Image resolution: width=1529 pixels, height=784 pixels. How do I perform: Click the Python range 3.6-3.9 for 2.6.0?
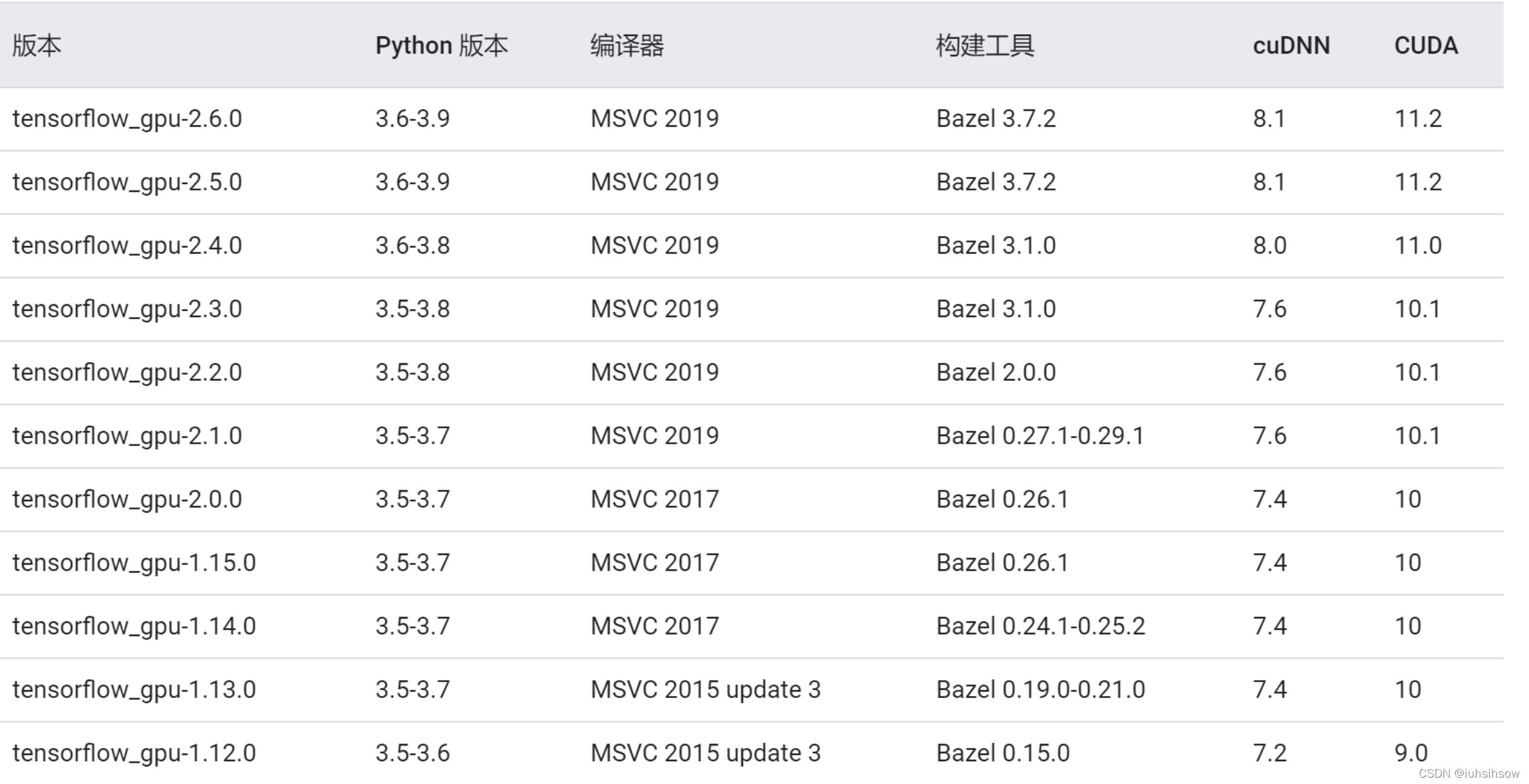[x=412, y=118]
